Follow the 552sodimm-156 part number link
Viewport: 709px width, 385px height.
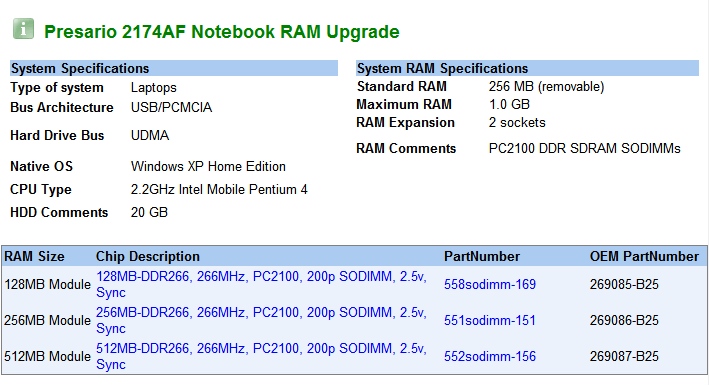coord(490,356)
